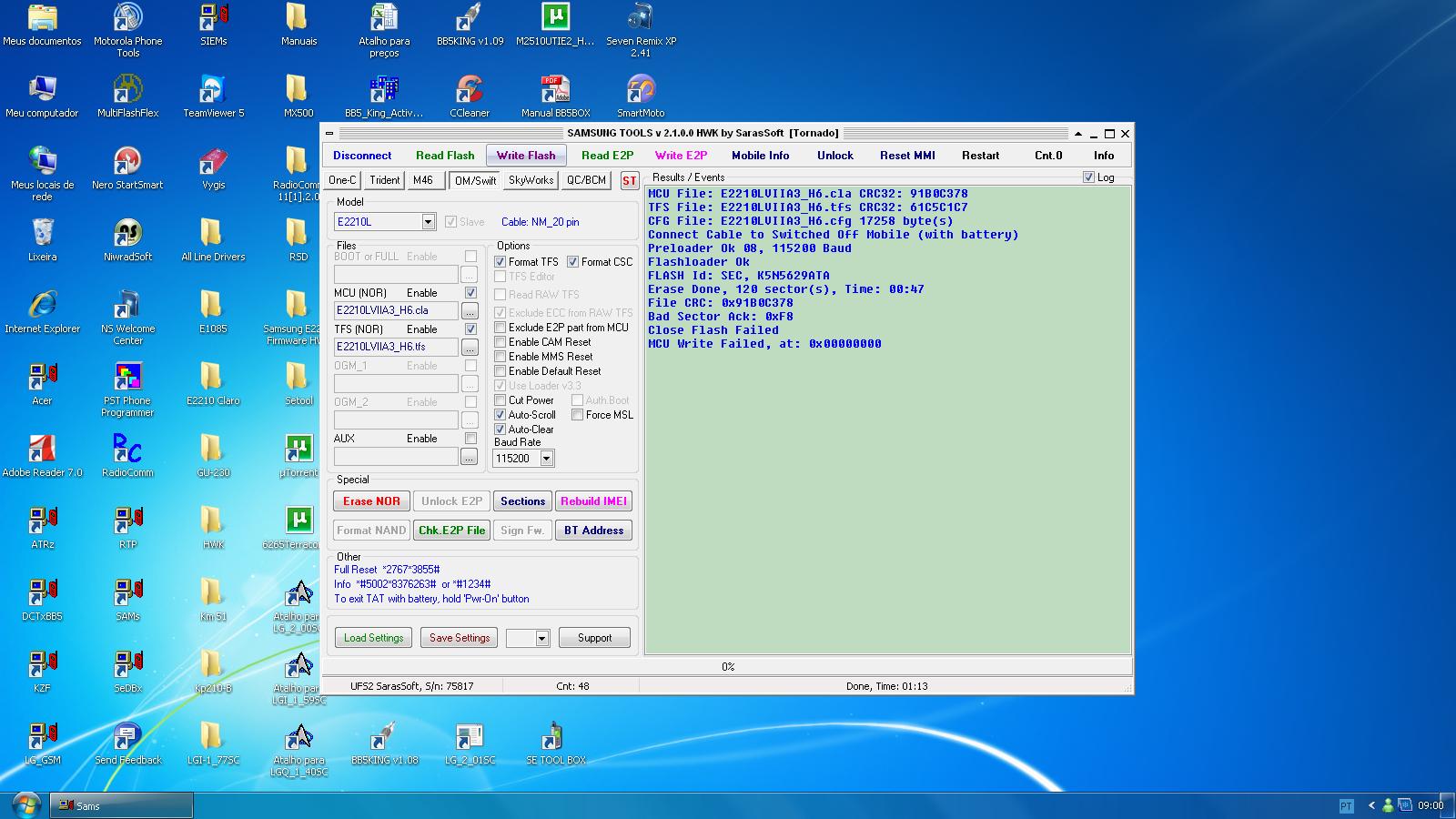Click the Read Flash button

445,156
